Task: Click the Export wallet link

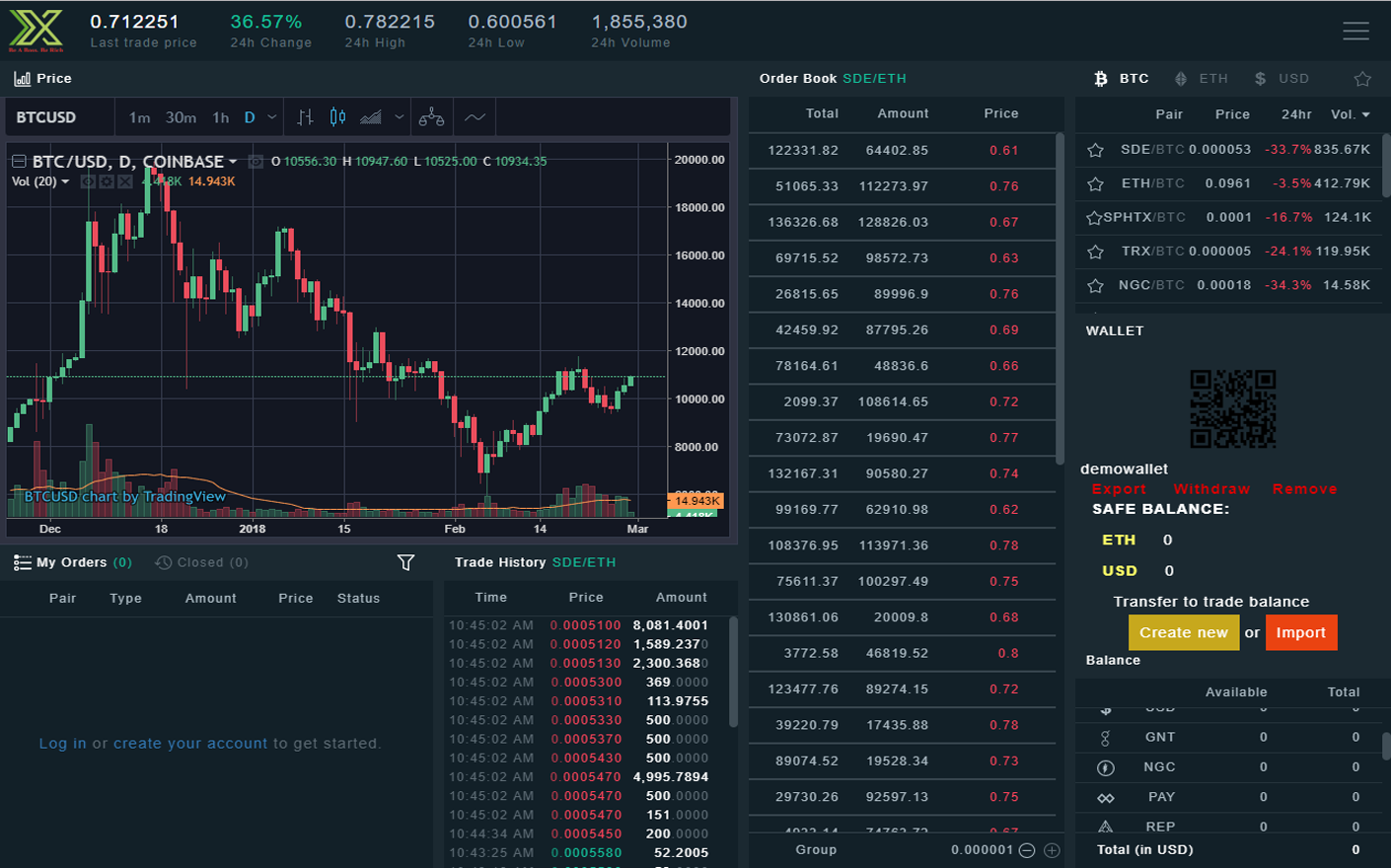Action: pos(1119,489)
